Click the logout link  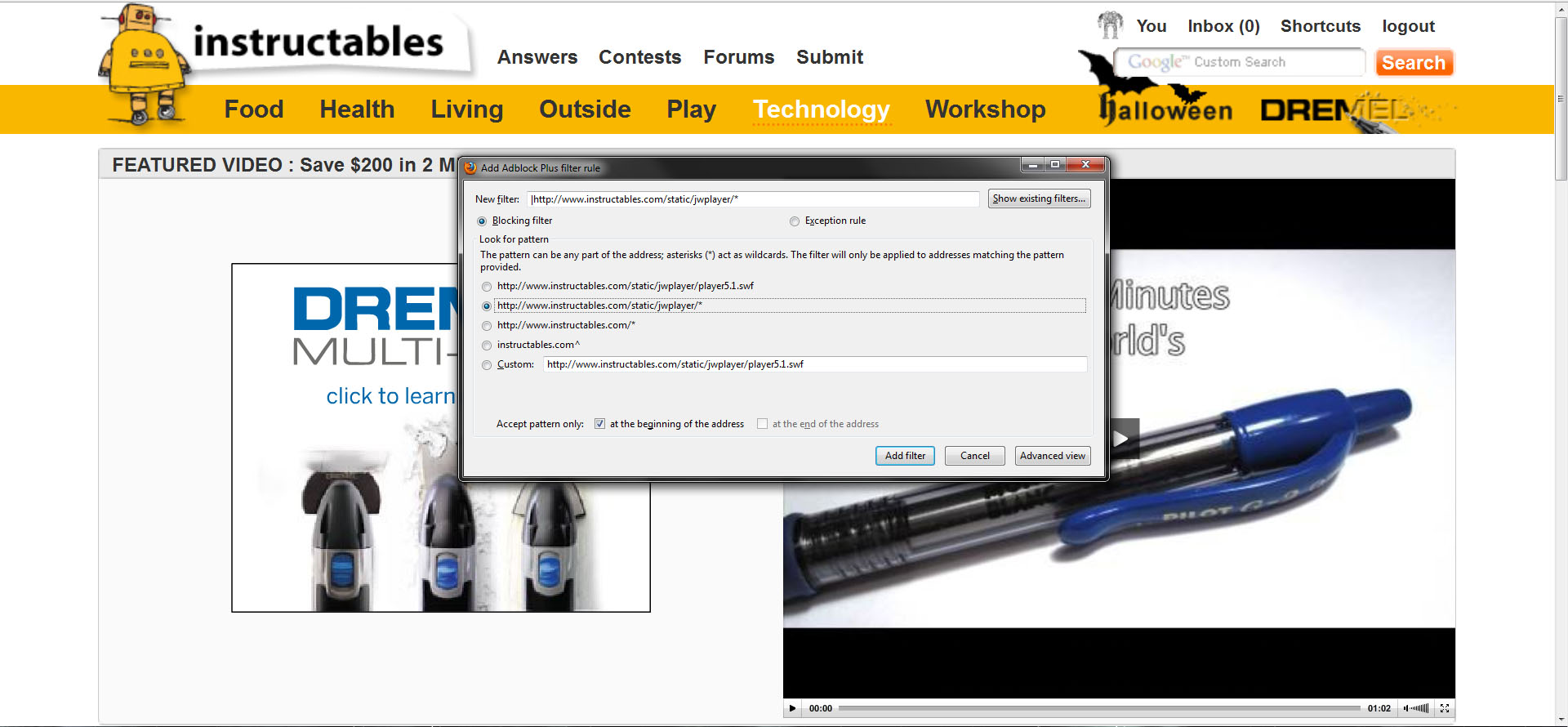(1408, 26)
